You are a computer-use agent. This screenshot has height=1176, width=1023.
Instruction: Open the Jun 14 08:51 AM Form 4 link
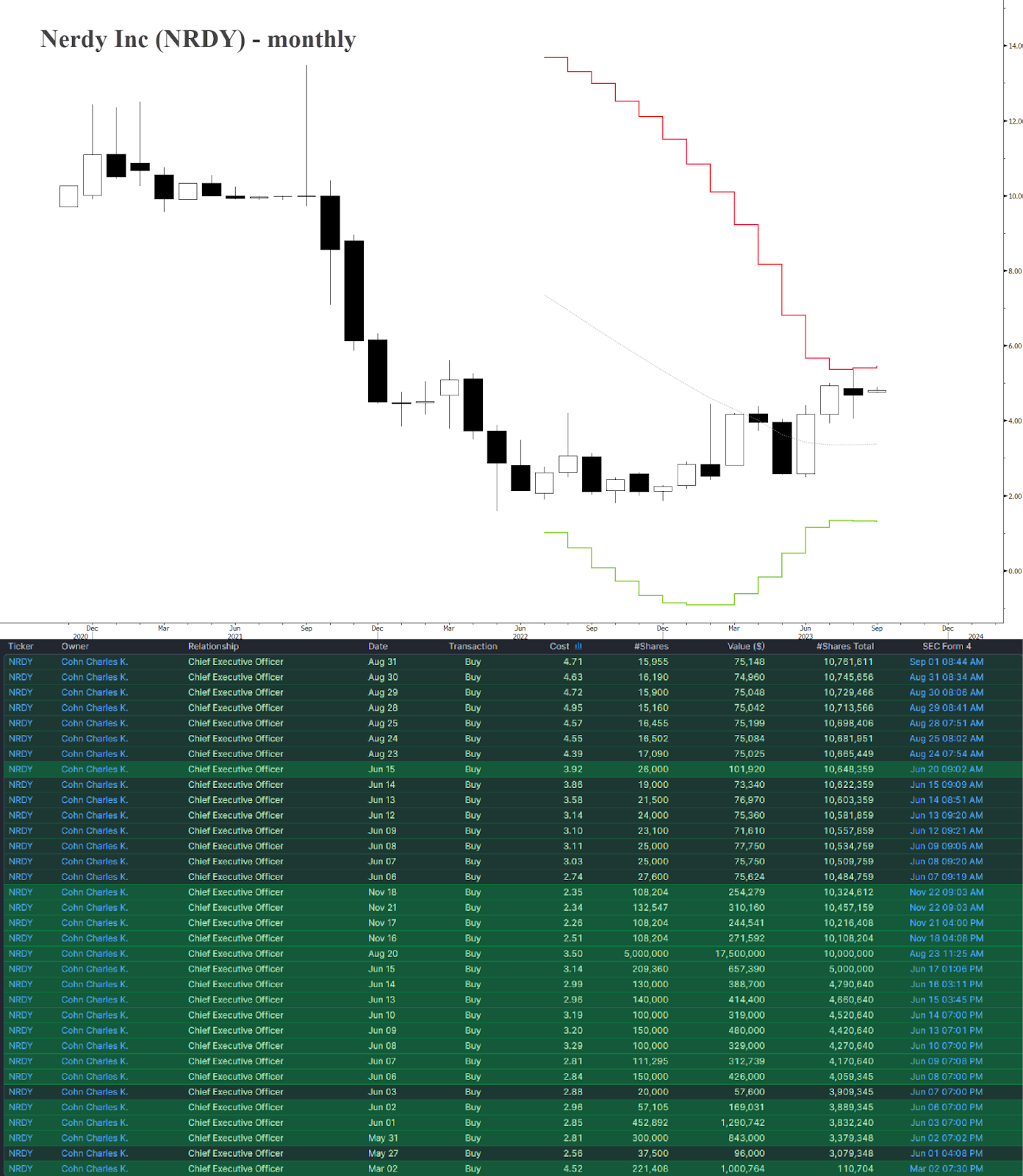(947, 800)
